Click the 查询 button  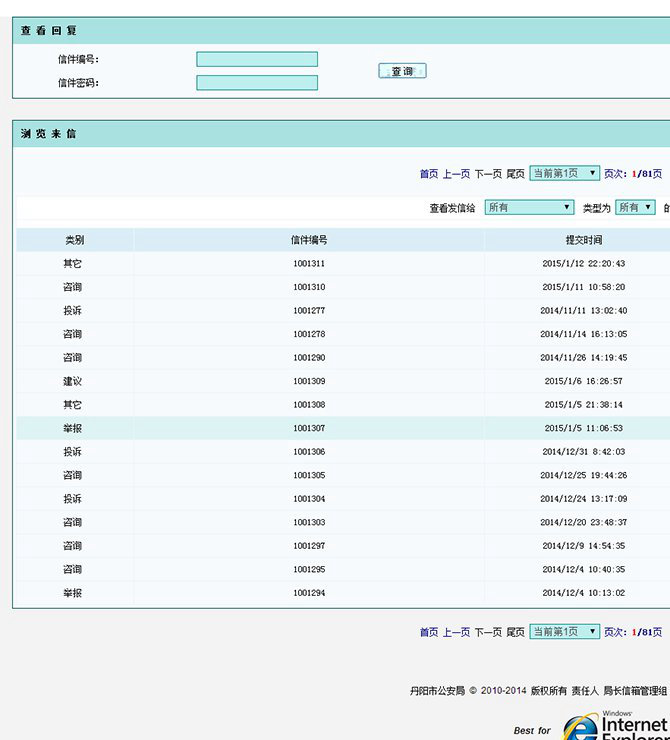coord(402,71)
